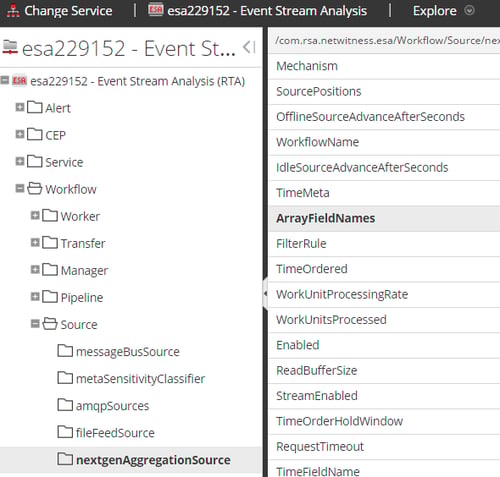Select amqpSources in the tree
Image resolution: width=500 pixels, height=477 pixels.
point(112,406)
